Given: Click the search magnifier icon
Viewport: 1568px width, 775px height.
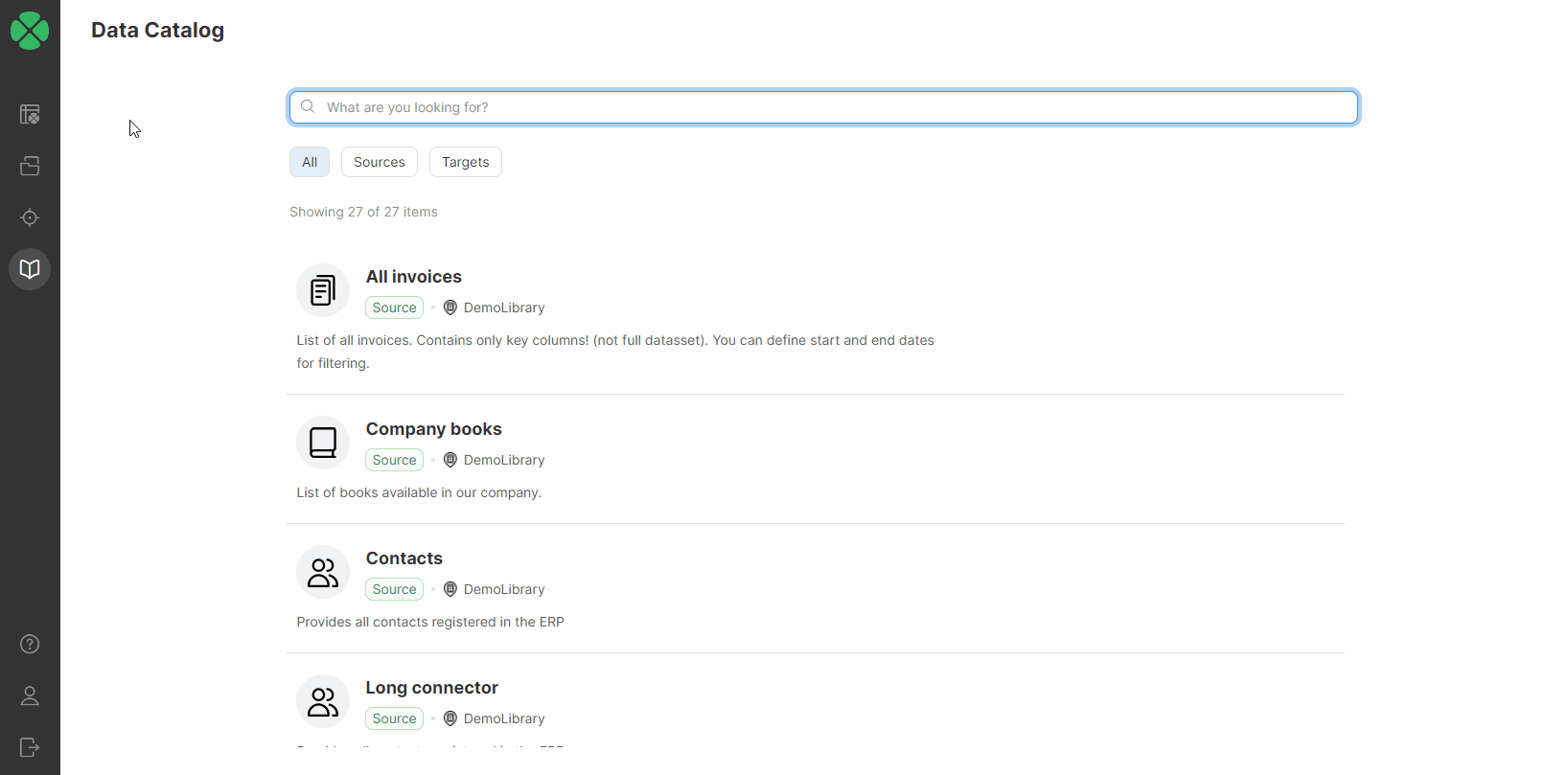Looking at the screenshot, I should 308,106.
